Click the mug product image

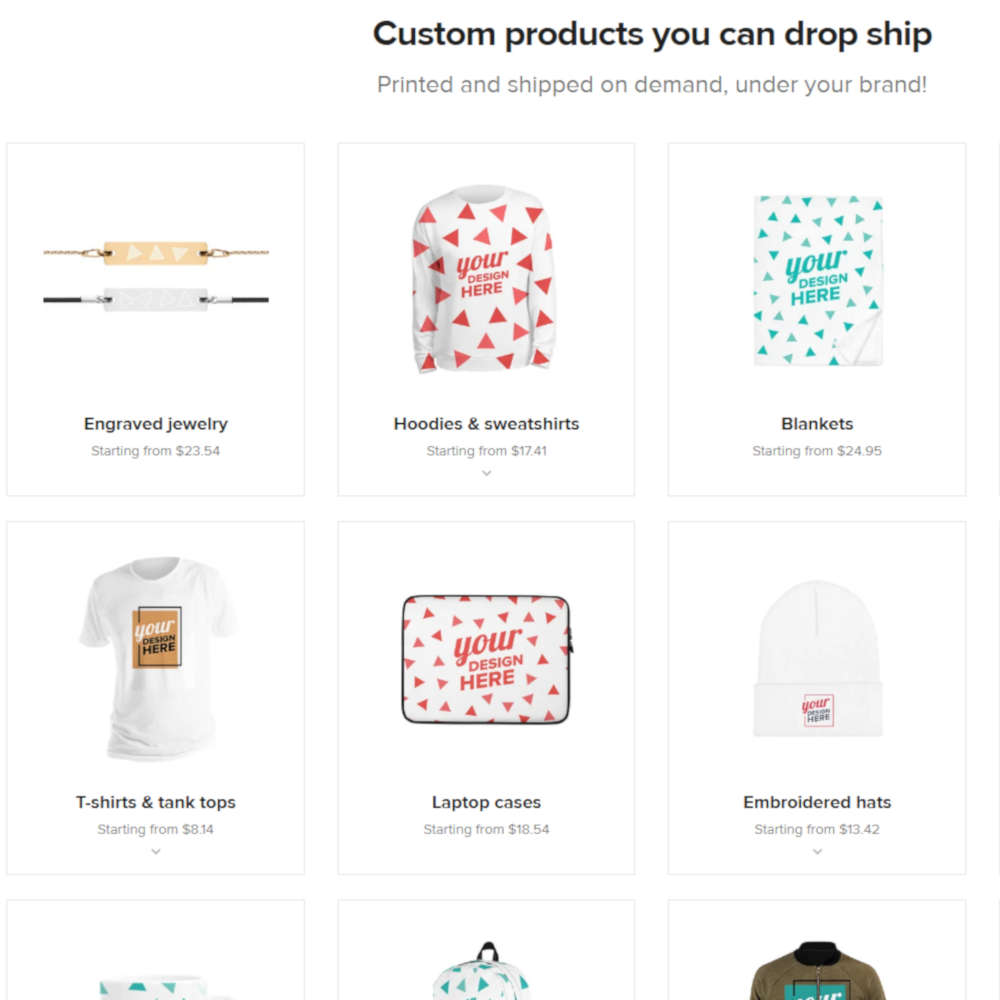click(156, 985)
